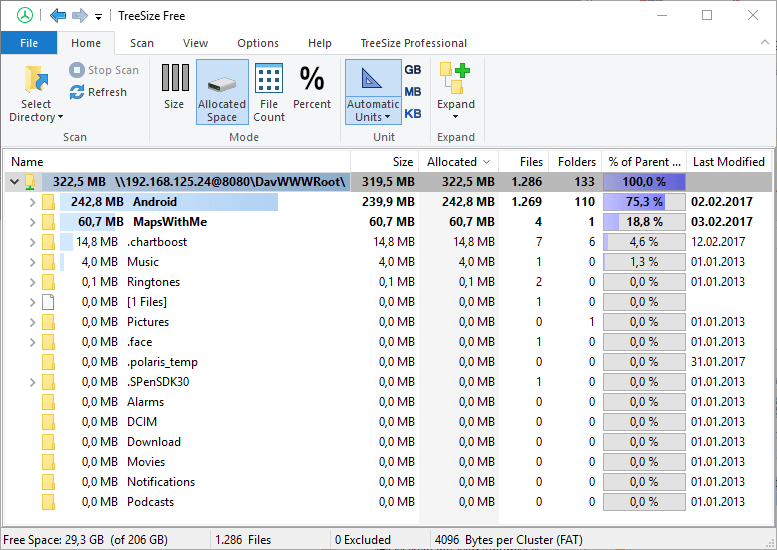Click the 18,8 % MapsWithMe percent bar
777x550 pixels.
(x=644, y=222)
